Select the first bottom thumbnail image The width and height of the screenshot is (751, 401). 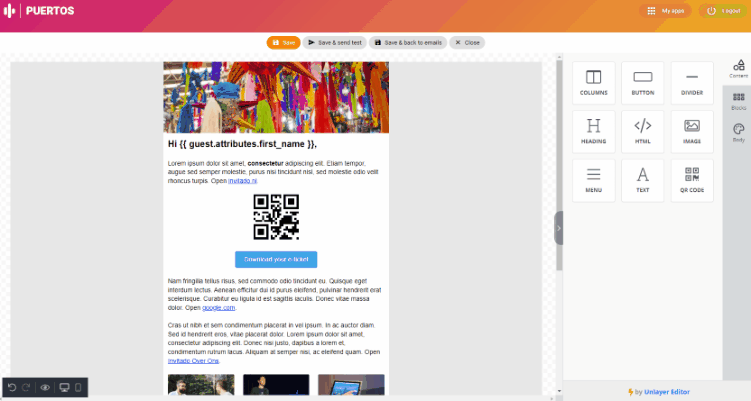201,385
